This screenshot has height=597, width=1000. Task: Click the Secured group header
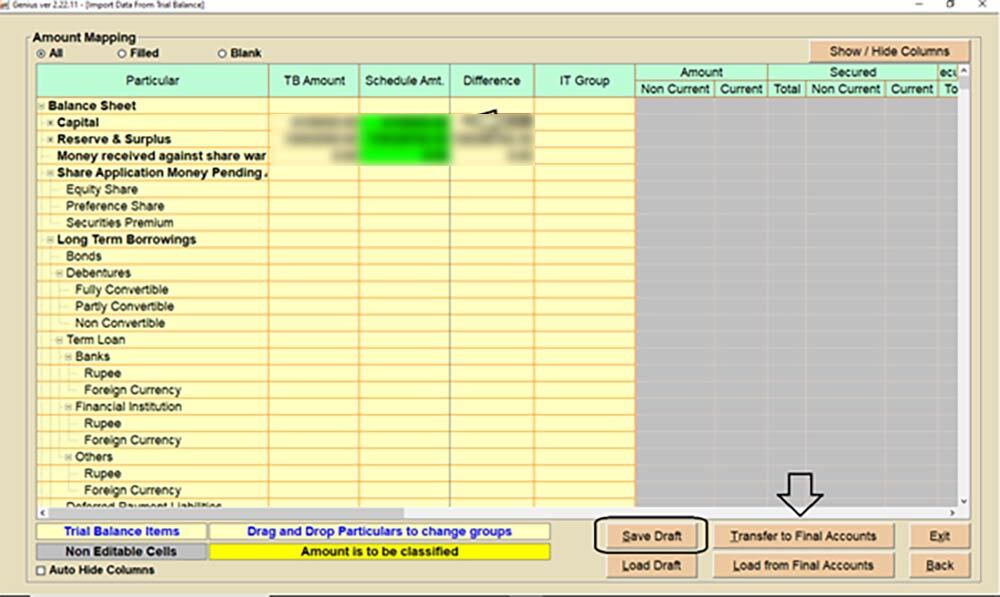point(853,72)
